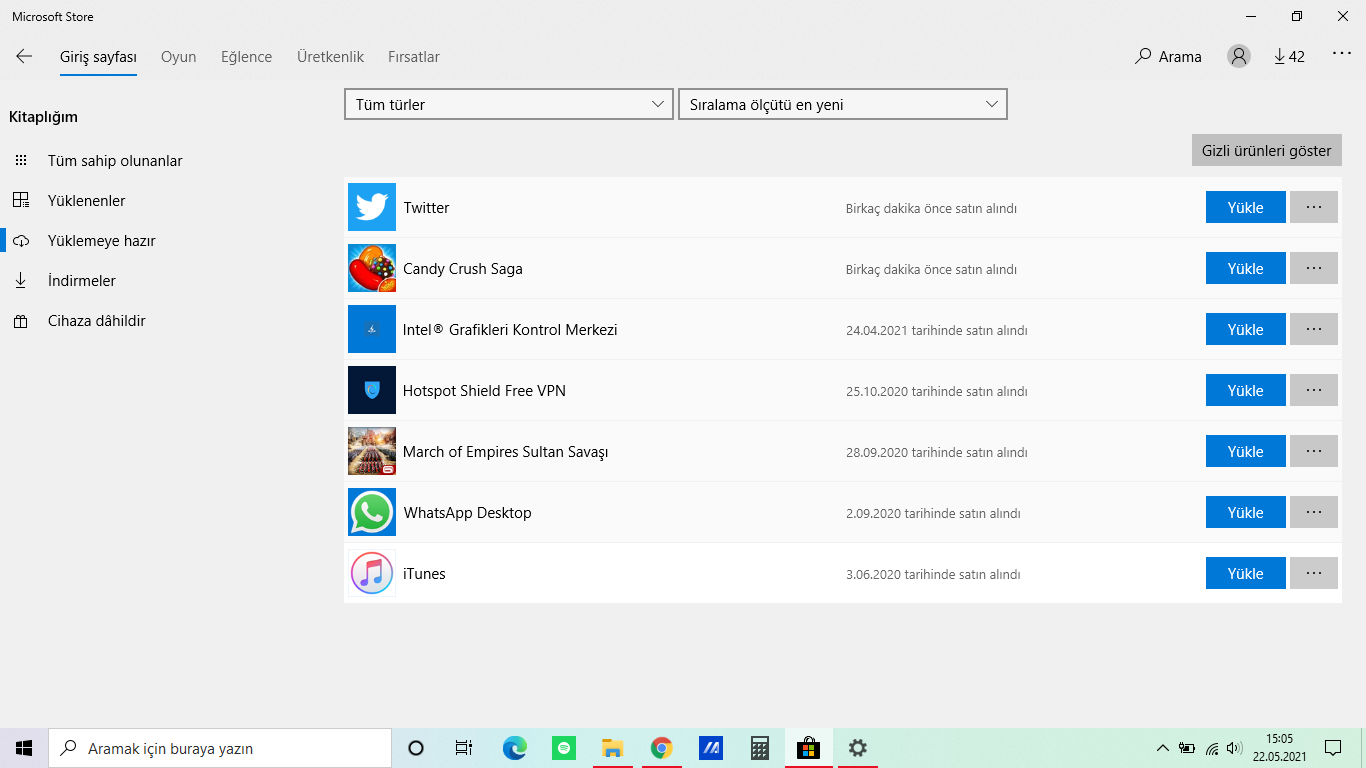Click the WhatsApp Desktop app icon
This screenshot has width=1366, height=768.
pyautogui.click(x=372, y=512)
